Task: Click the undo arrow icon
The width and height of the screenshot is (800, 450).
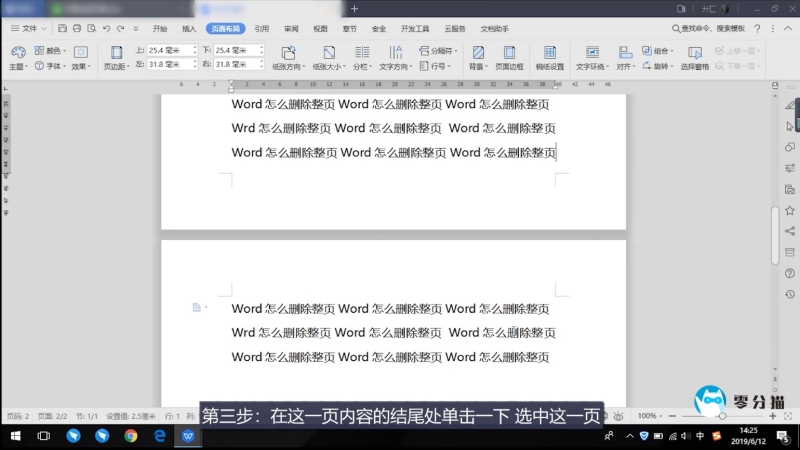Action: 106,29
